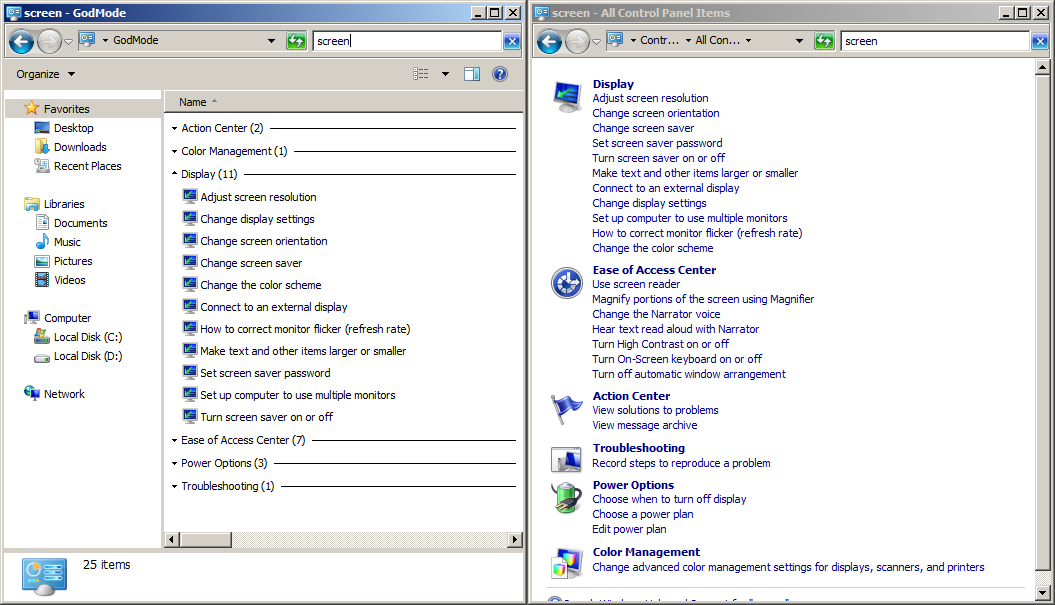Select Downloads in Favorites
Screen dimensions: 1055x605
pos(80,147)
